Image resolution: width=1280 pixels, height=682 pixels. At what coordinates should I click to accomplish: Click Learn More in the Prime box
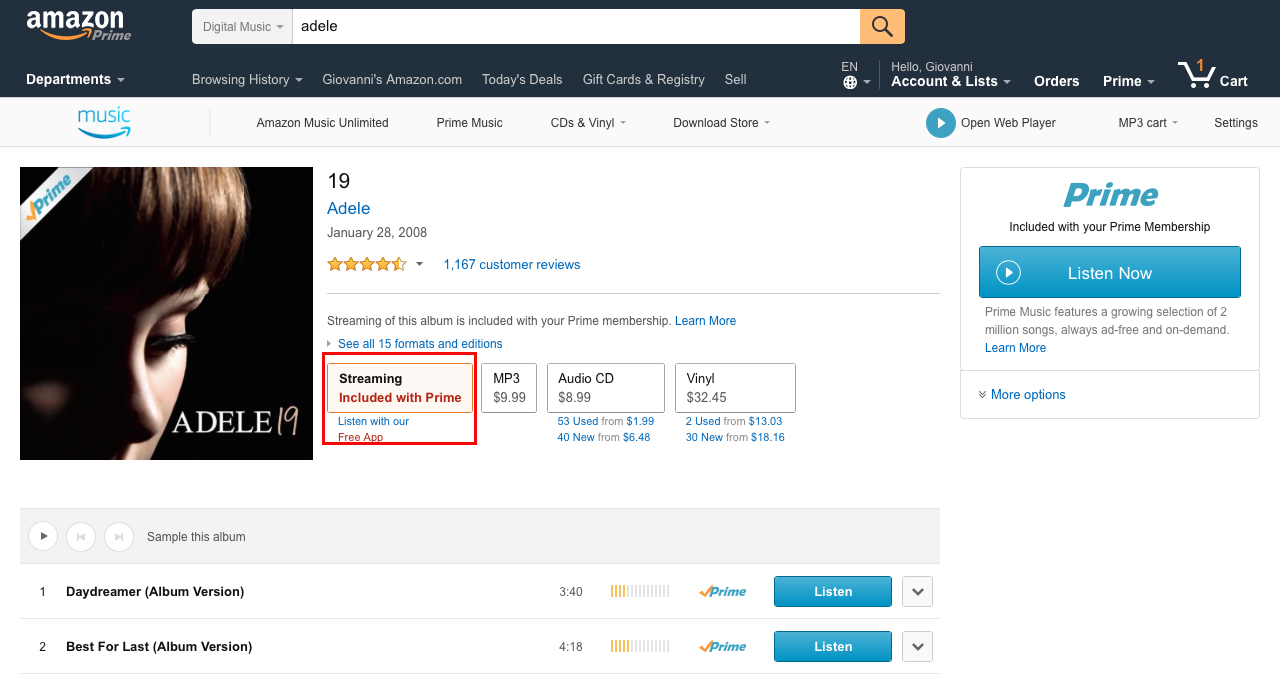pos(1015,348)
